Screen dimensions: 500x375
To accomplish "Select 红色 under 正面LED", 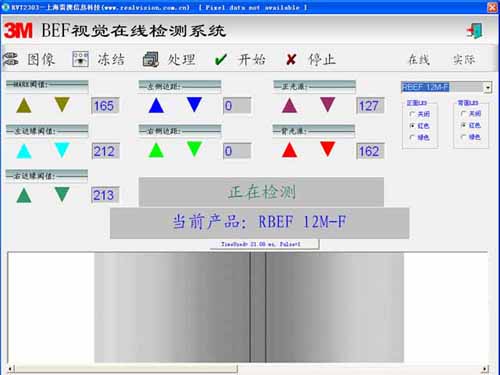I will (x=419, y=126).
